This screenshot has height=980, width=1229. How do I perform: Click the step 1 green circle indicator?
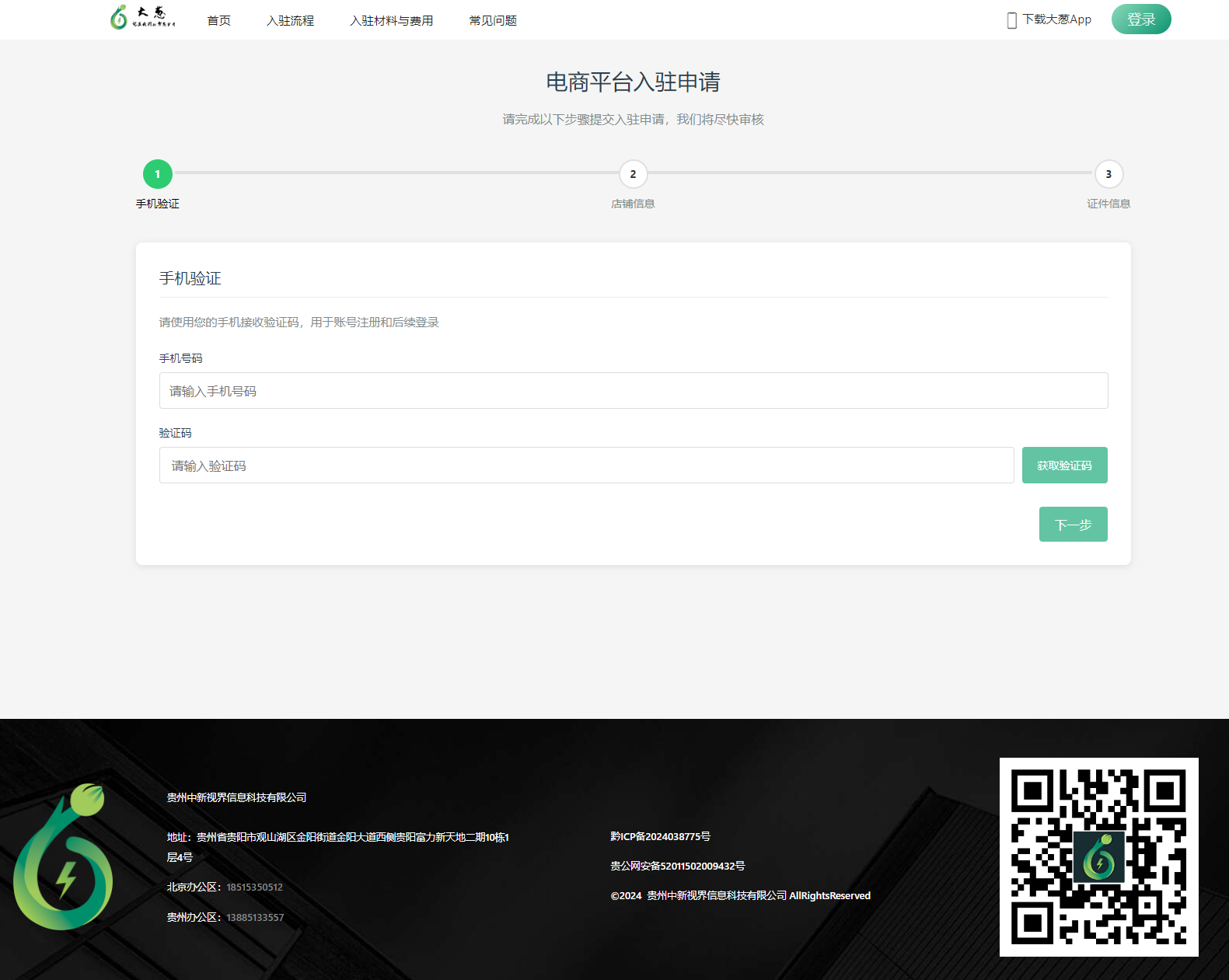pyautogui.click(x=158, y=174)
